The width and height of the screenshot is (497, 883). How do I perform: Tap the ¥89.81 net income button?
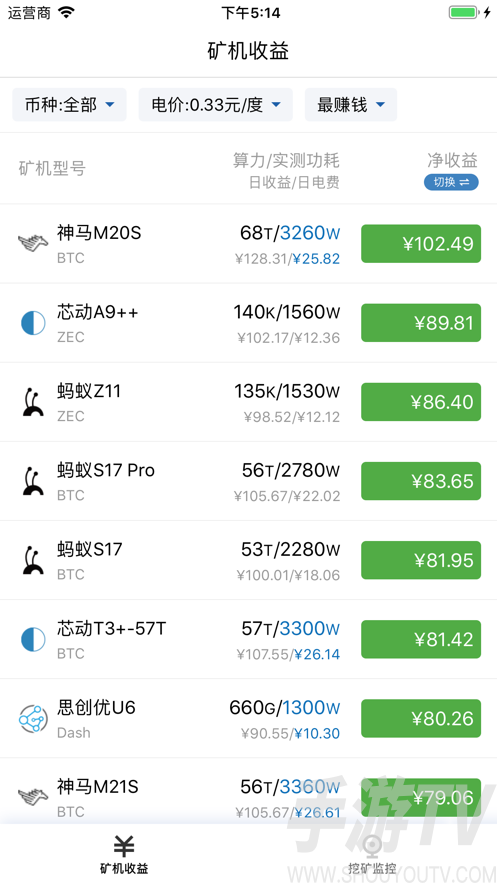[421, 323]
